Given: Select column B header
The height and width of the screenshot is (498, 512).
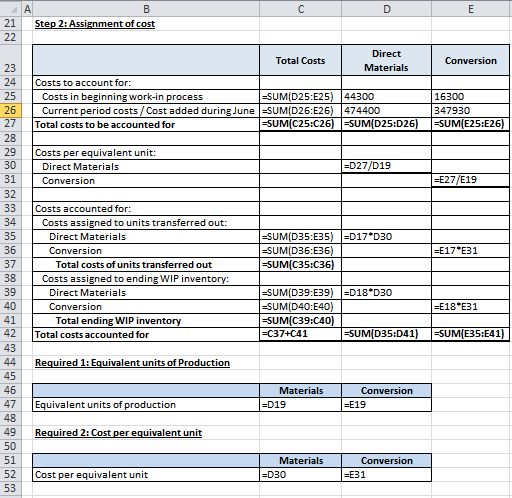Looking at the screenshot, I should [146, 9].
